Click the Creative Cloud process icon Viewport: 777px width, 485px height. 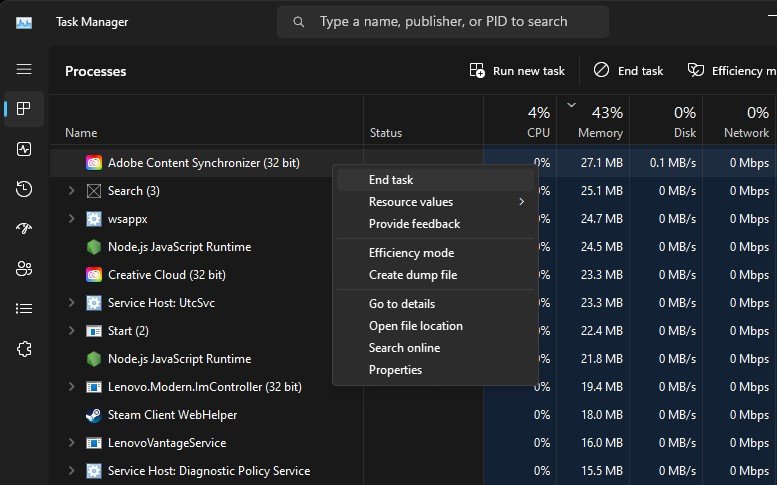94,274
